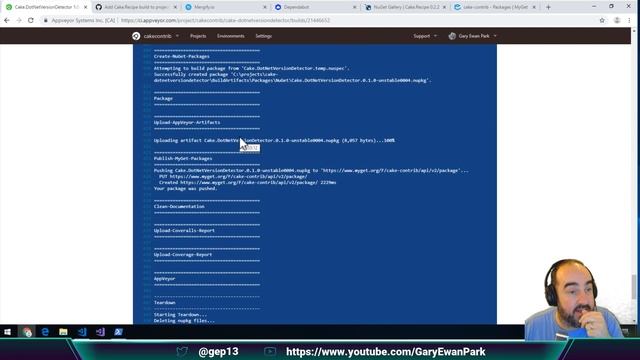The height and width of the screenshot is (360, 640).
Task: Click the 'Teardown' log heading
Action: [164, 303]
